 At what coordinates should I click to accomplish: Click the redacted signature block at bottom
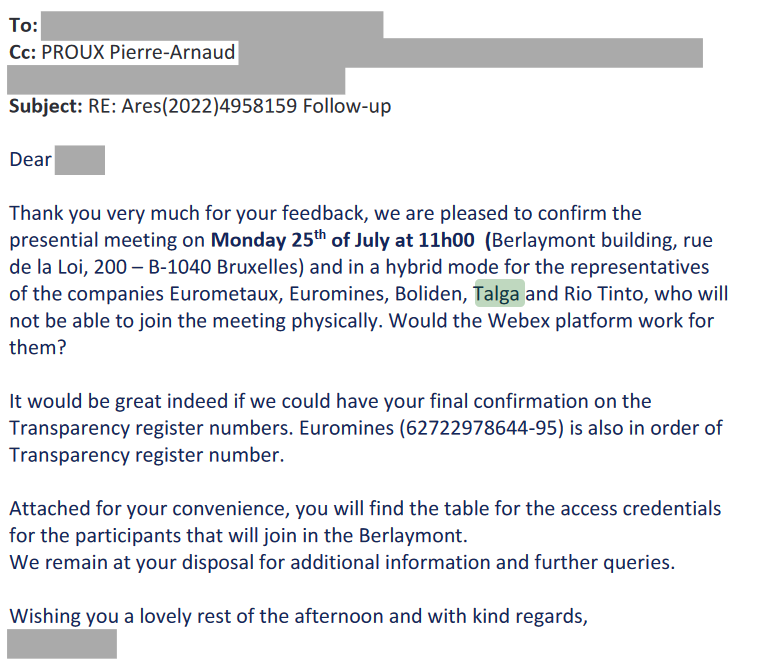click(x=62, y=644)
